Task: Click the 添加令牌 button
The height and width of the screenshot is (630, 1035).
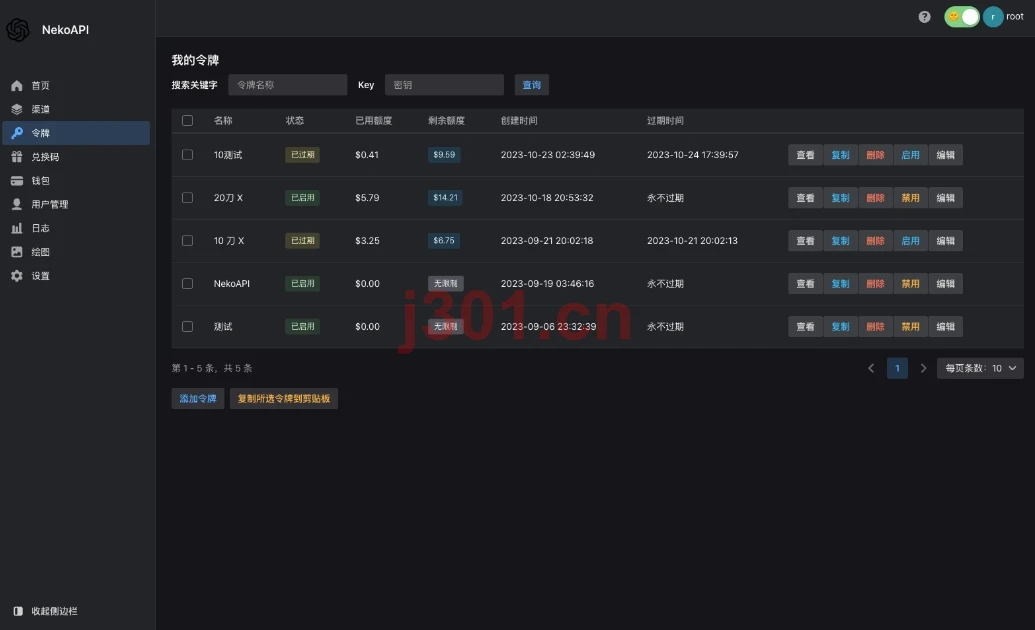Action: click(198, 399)
